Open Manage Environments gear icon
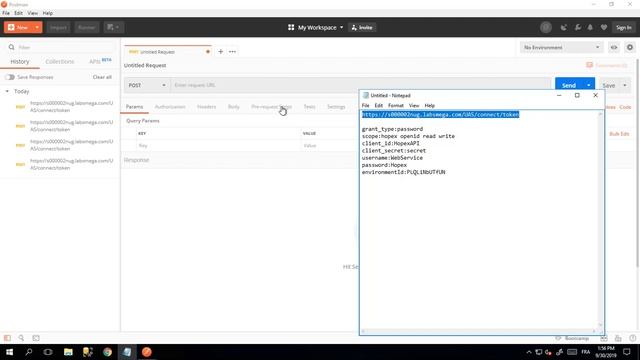The image size is (640, 360). tap(630, 47)
